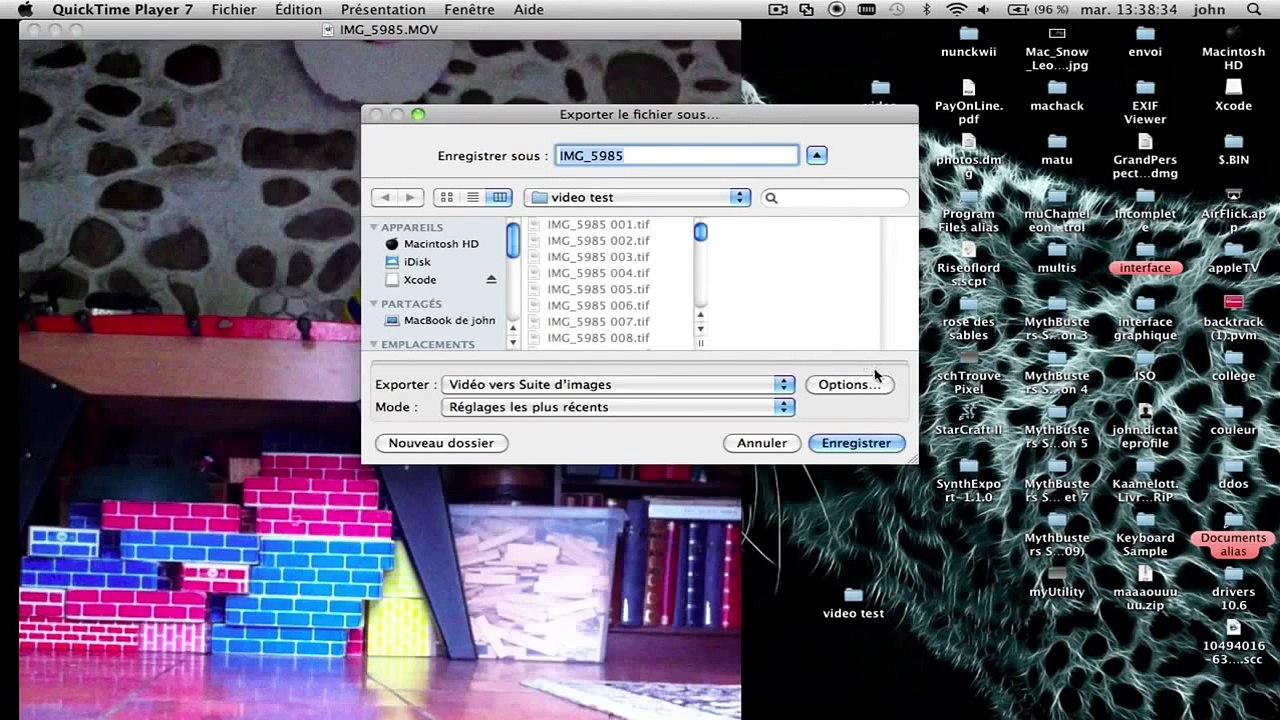Open the john user menu in the menu bar

[1209, 10]
